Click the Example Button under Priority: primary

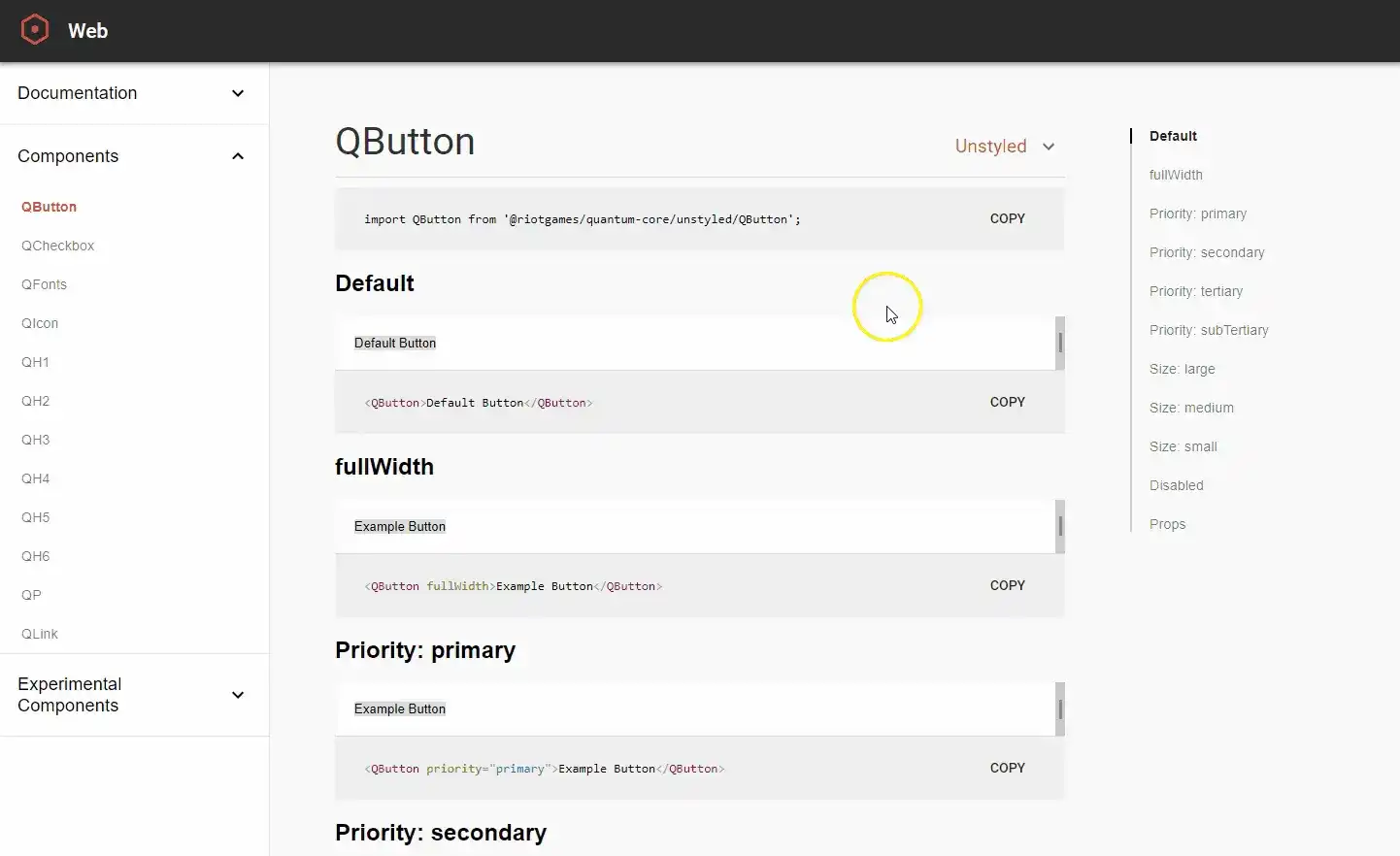(400, 708)
